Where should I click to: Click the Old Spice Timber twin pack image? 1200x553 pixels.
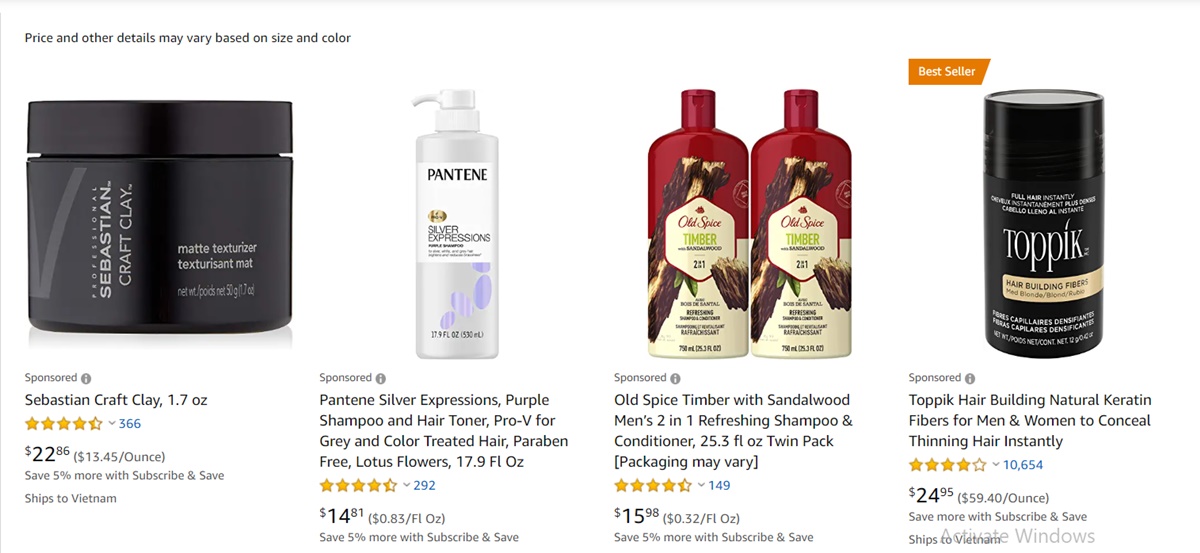749,224
